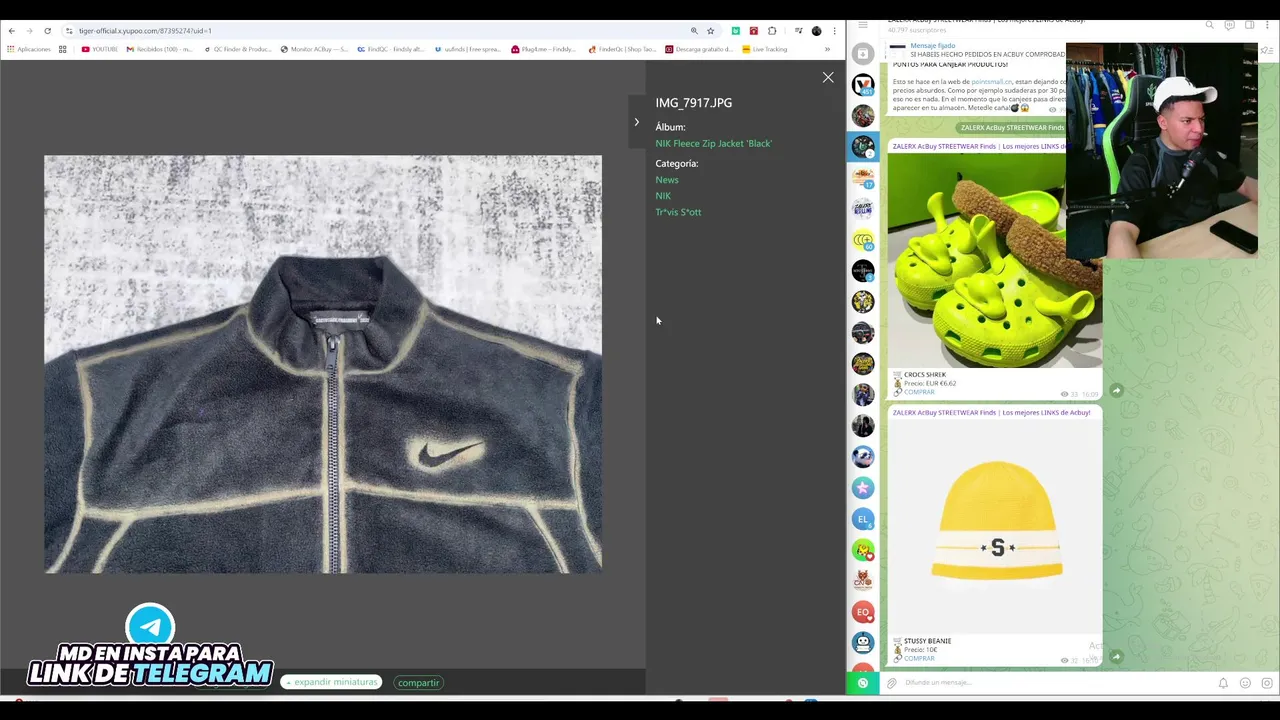Screen dimensions: 1280x720
Task: Open the Crocs Shrek product photo
Action: pyautogui.click(x=995, y=260)
